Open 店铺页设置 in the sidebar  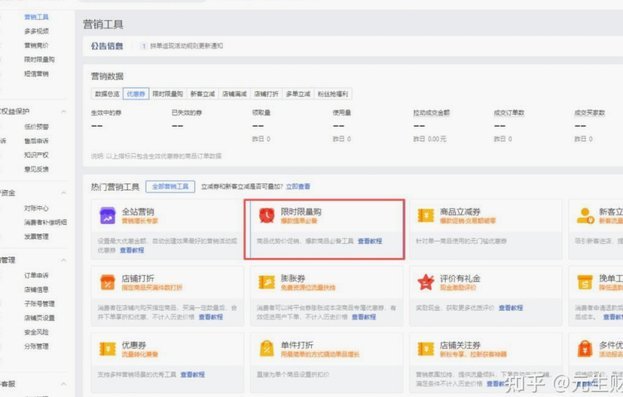(39, 318)
